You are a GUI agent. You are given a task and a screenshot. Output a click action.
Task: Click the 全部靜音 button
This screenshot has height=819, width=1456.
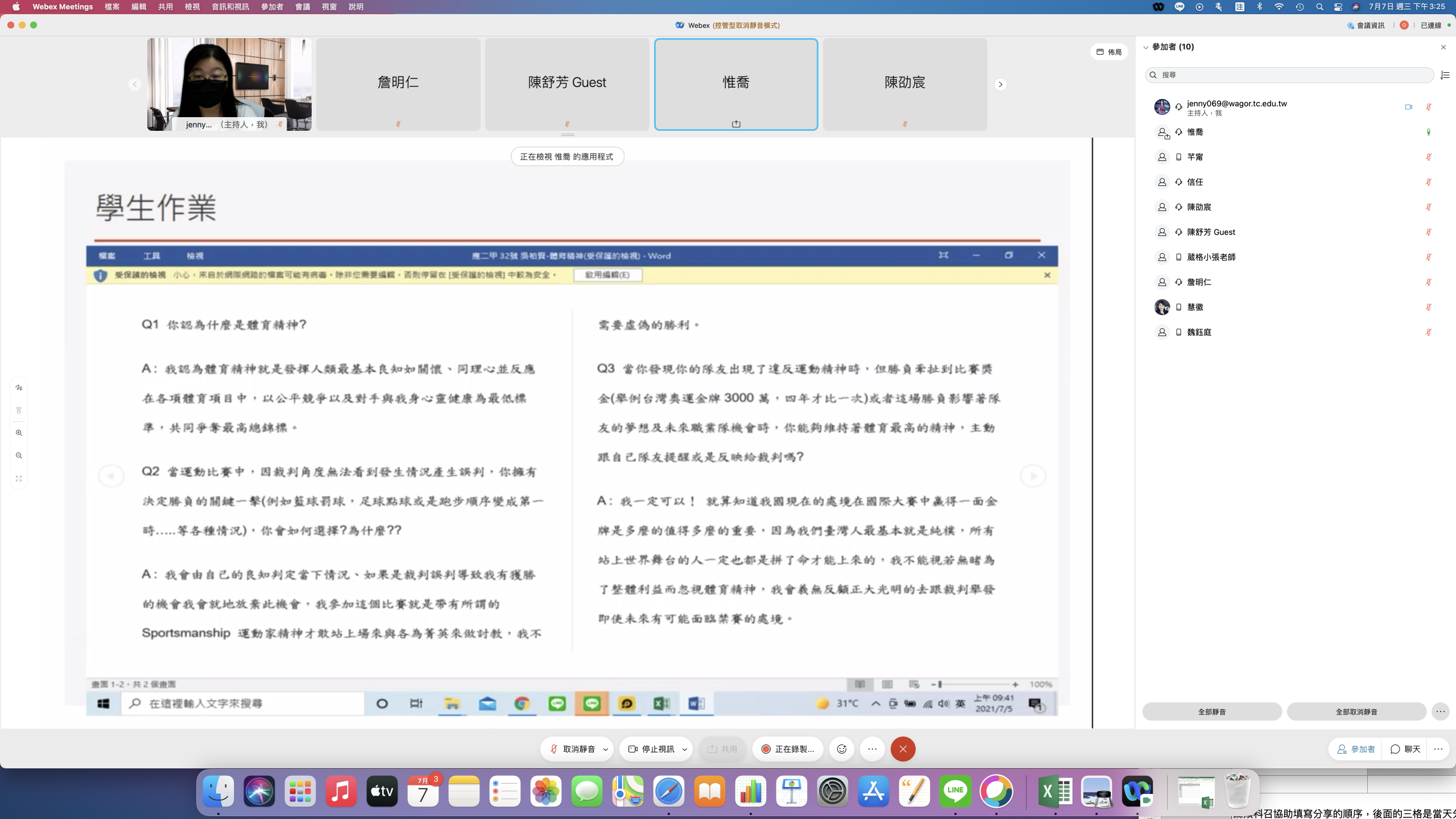click(1211, 712)
